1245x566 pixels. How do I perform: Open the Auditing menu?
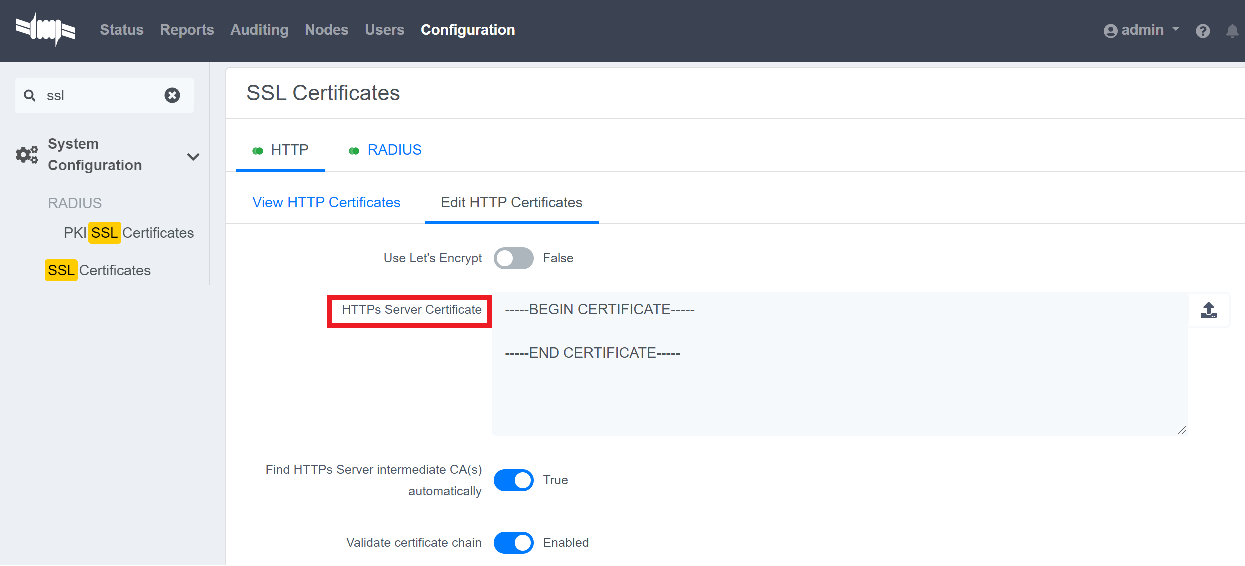[259, 30]
